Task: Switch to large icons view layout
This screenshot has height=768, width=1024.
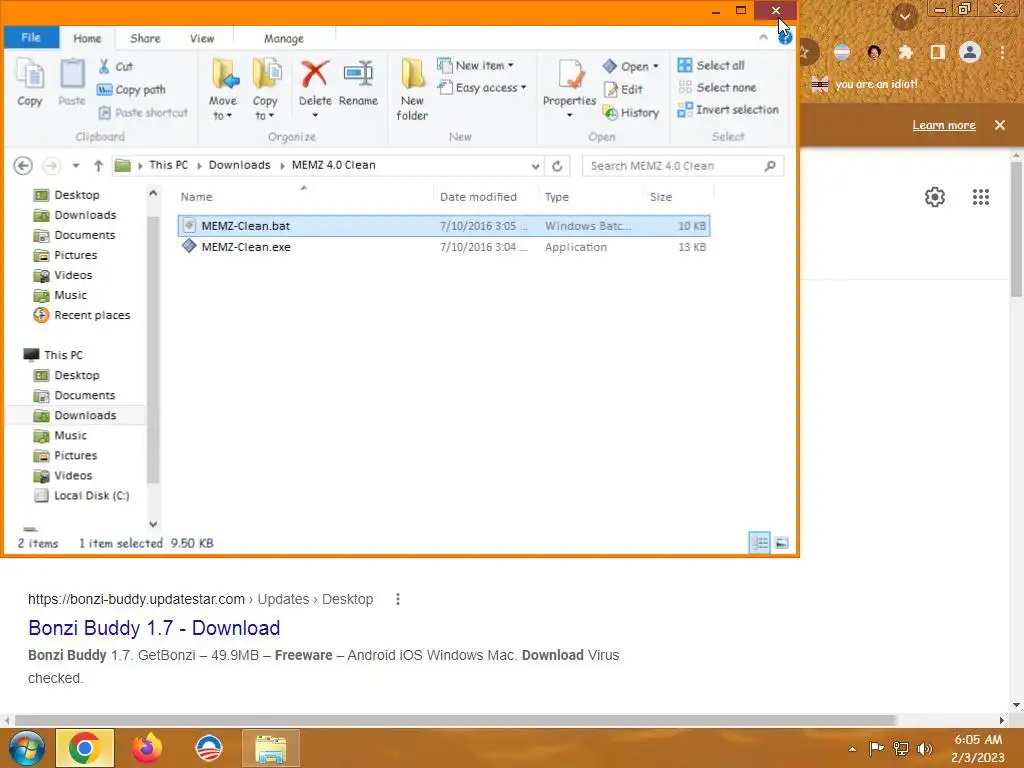Action: [782, 543]
